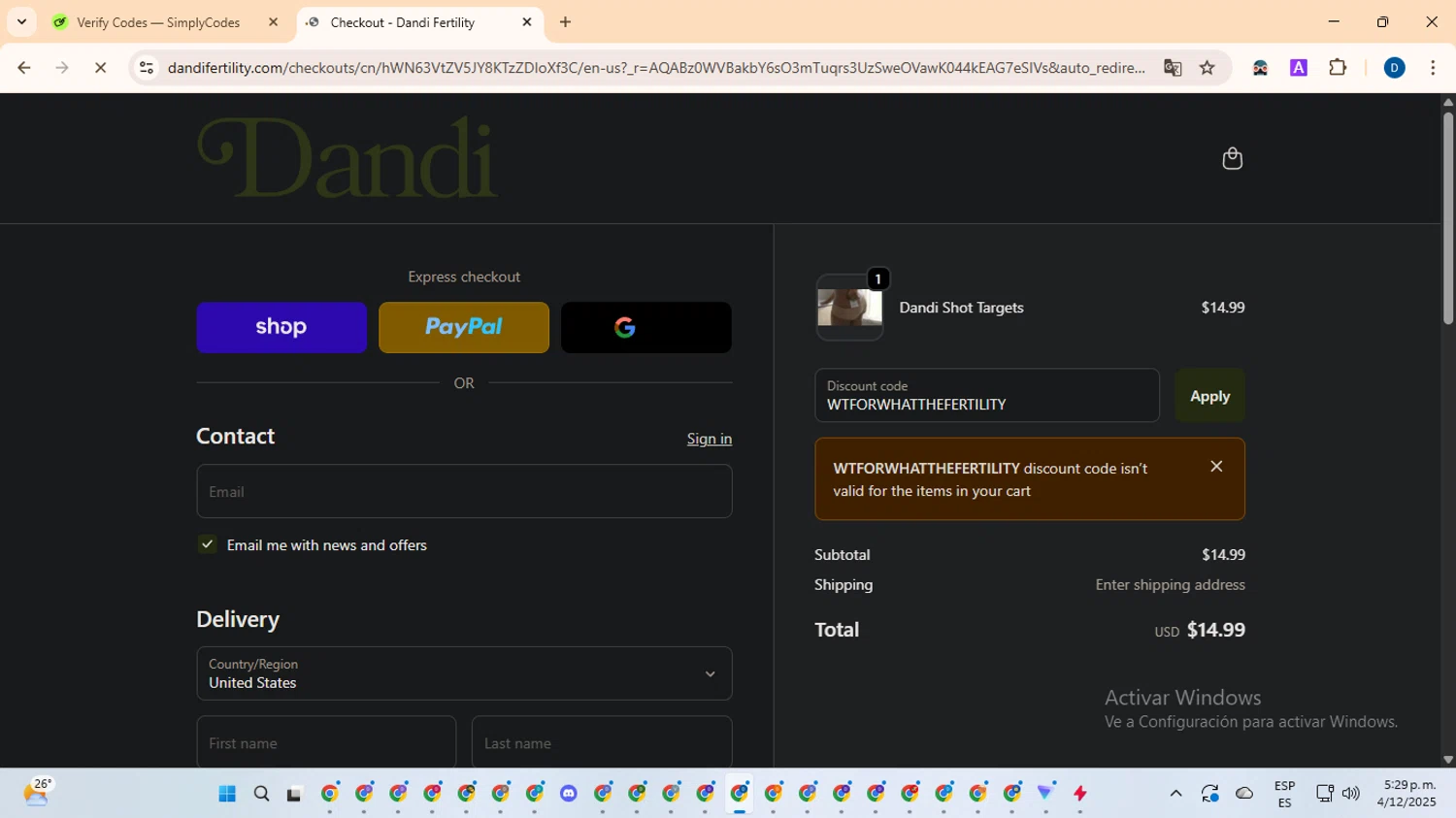Toggle Email me with news and offers
Viewport: 1456px width, 818px height.
pyautogui.click(x=207, y=544)
